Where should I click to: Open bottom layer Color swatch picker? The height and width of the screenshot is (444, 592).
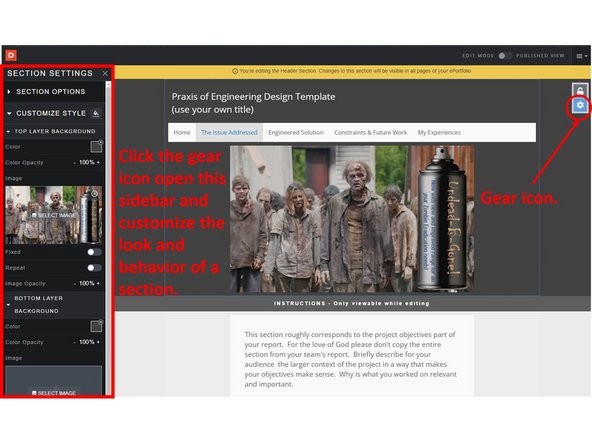[x=96, y=326]
